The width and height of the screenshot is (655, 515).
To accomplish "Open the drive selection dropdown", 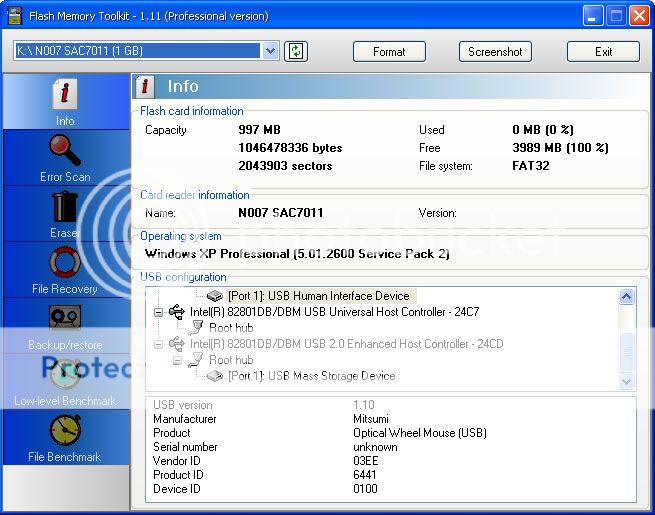I will (x=270, y=51).
